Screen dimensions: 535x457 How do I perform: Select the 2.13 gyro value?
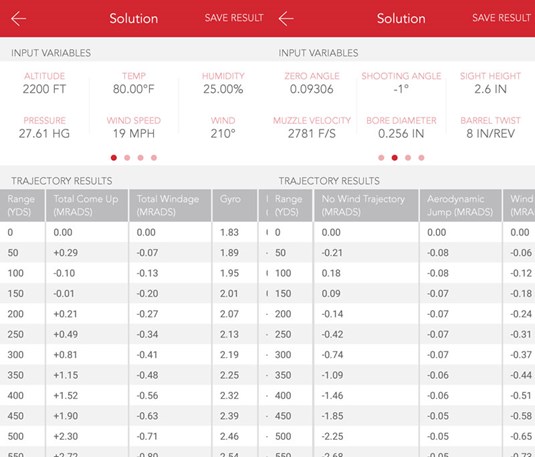click(x=229, y=334)
